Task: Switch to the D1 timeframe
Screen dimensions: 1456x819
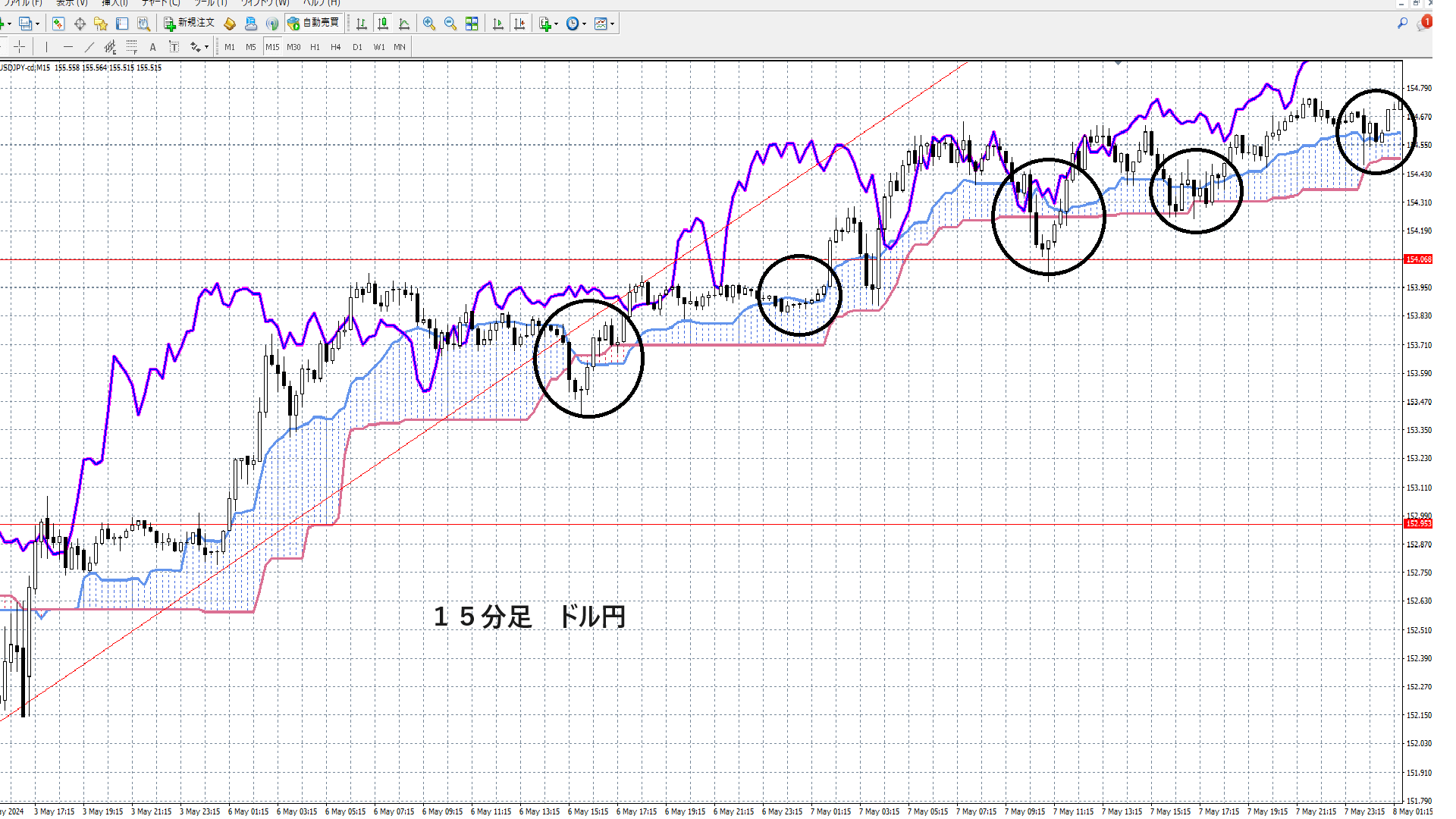Action: (357, 47)
